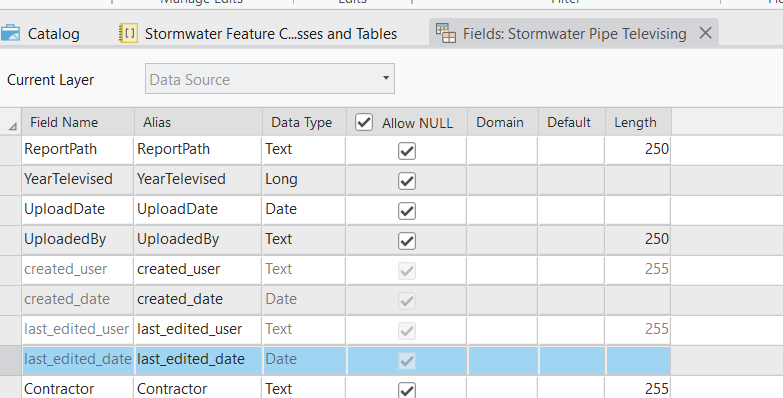The width and height of the screenshot is (783, 398).
Task: Click the Text data type for ReportPath
Action: click(304, 149)
